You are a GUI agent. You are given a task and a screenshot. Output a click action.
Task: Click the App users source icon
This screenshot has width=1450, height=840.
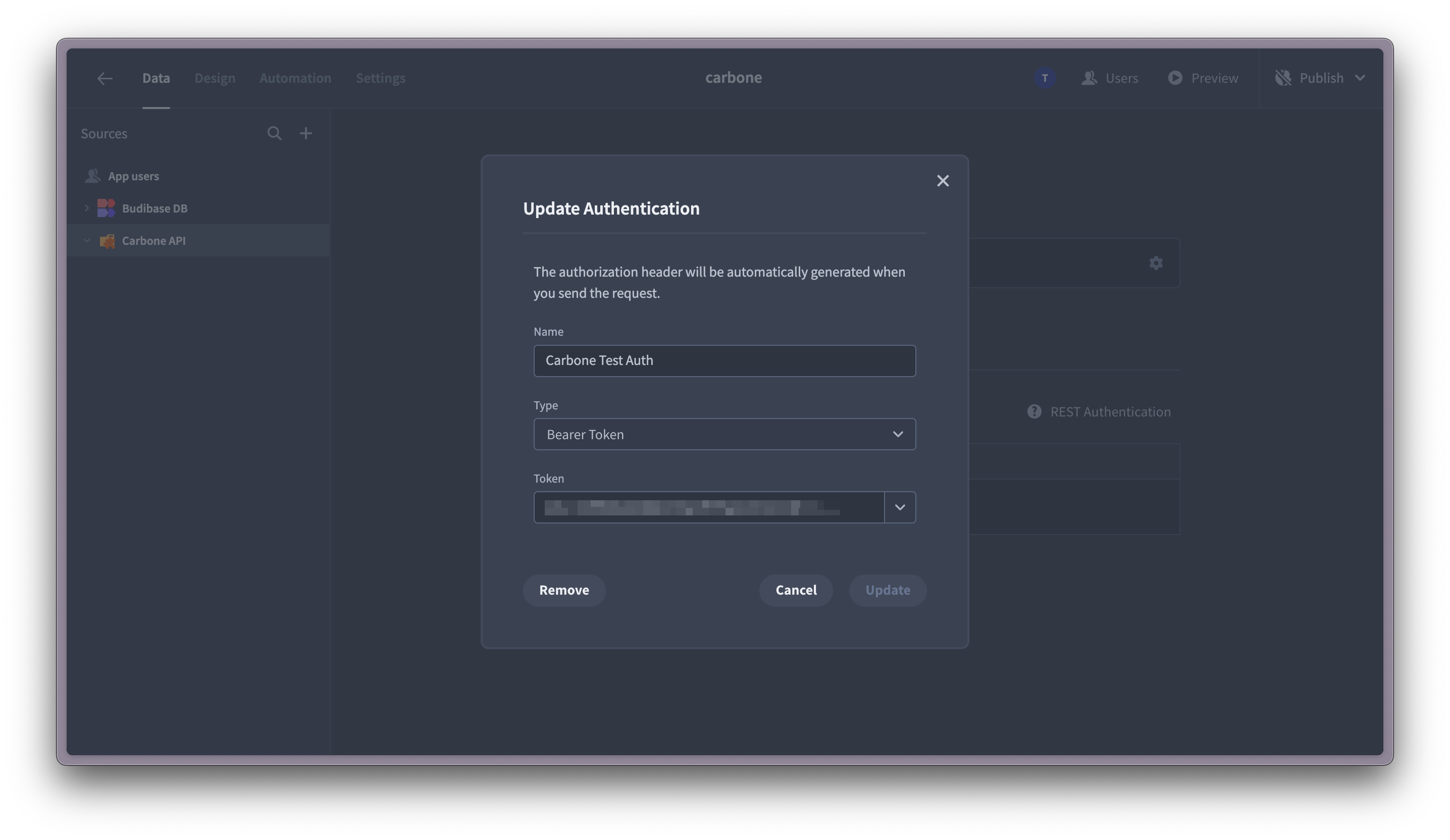point(92,176)
